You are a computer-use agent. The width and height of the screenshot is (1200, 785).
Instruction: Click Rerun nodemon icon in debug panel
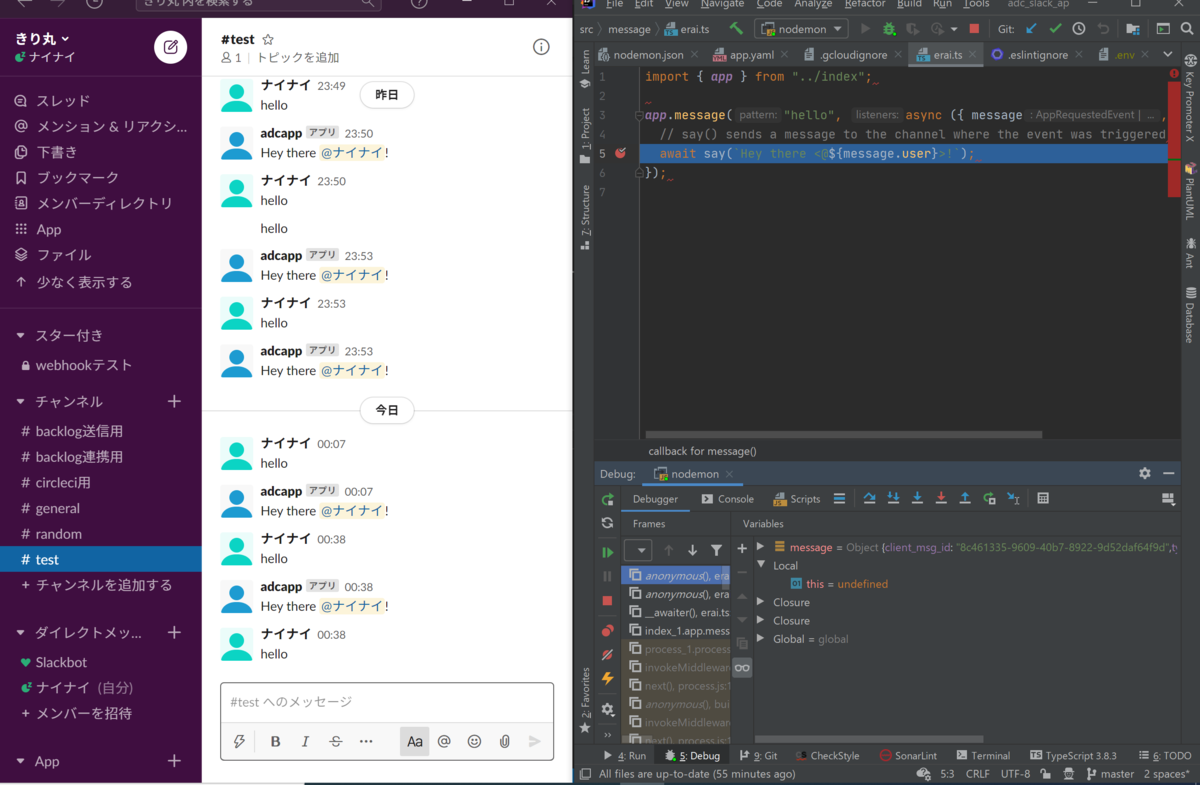607,499
